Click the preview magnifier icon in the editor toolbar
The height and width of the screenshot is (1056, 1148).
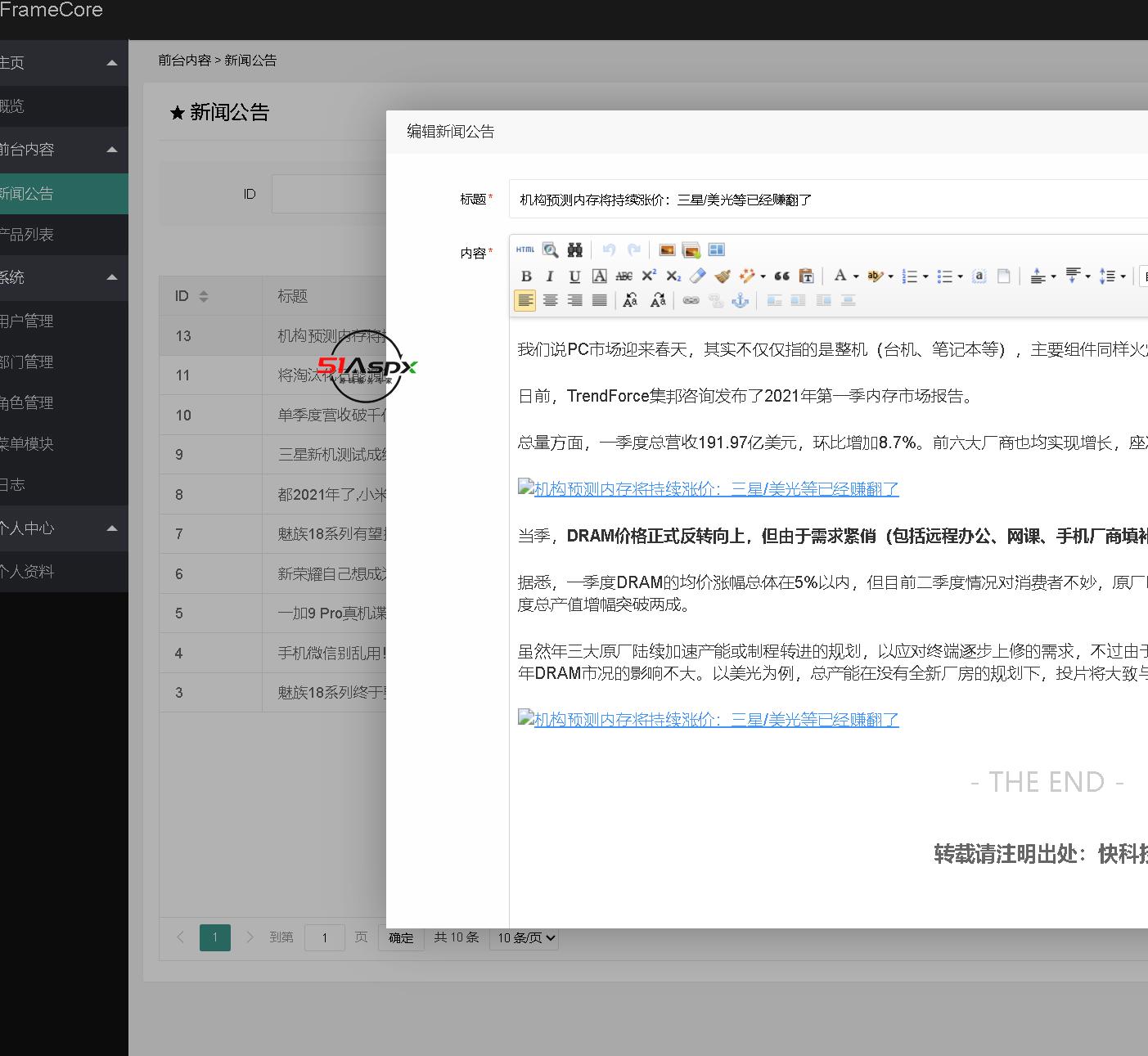[x=550, y=249]
